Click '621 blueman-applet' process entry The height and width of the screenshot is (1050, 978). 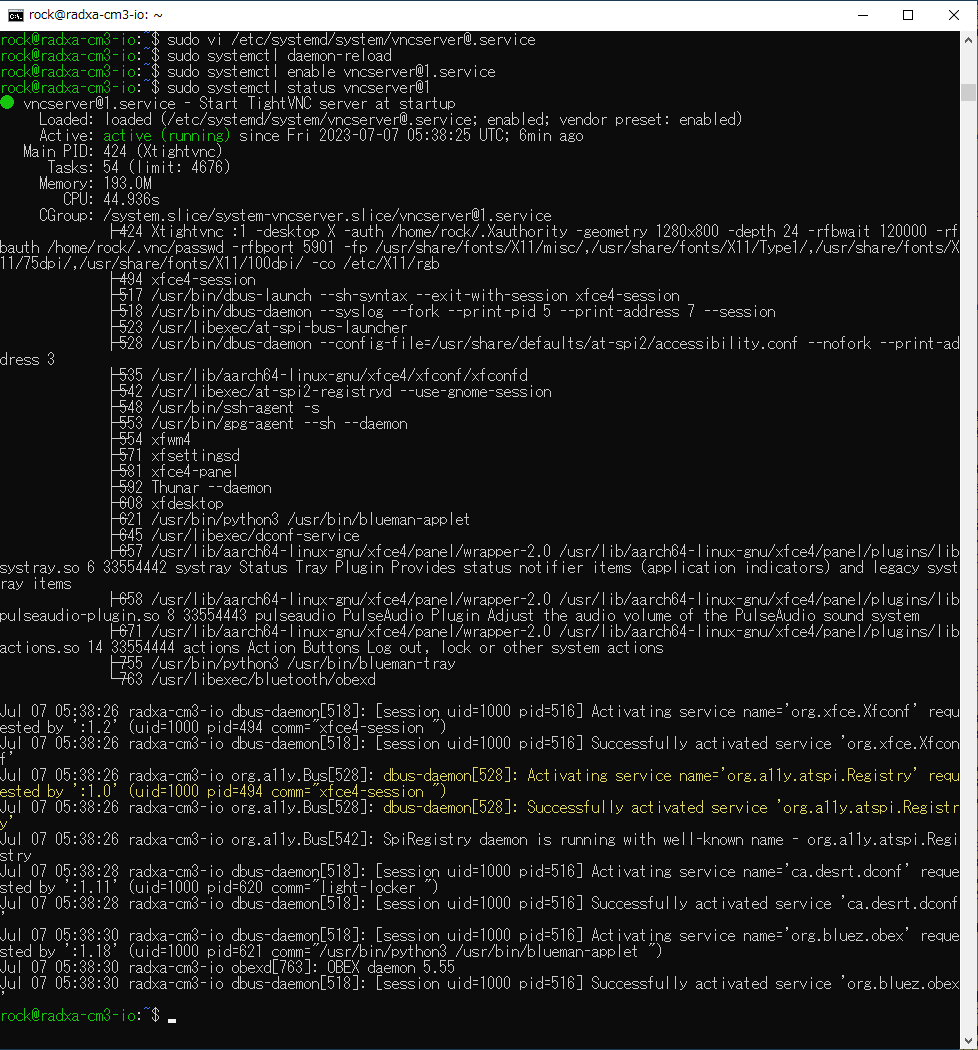click(290, 520)
